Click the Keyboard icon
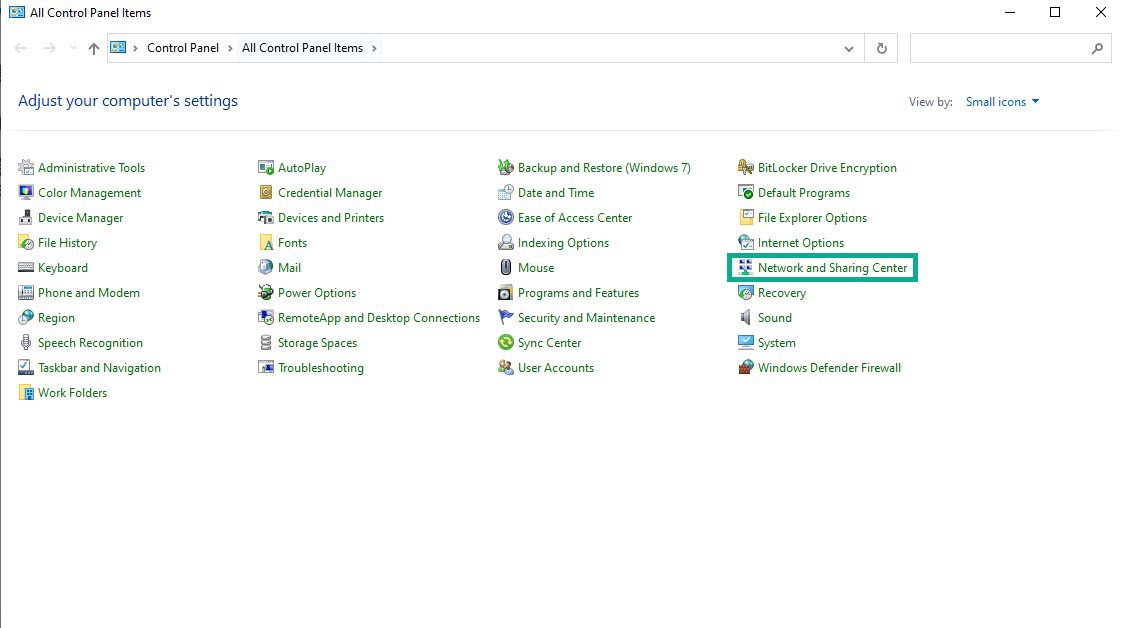1121x628 pixels. (x=26, y=268)
